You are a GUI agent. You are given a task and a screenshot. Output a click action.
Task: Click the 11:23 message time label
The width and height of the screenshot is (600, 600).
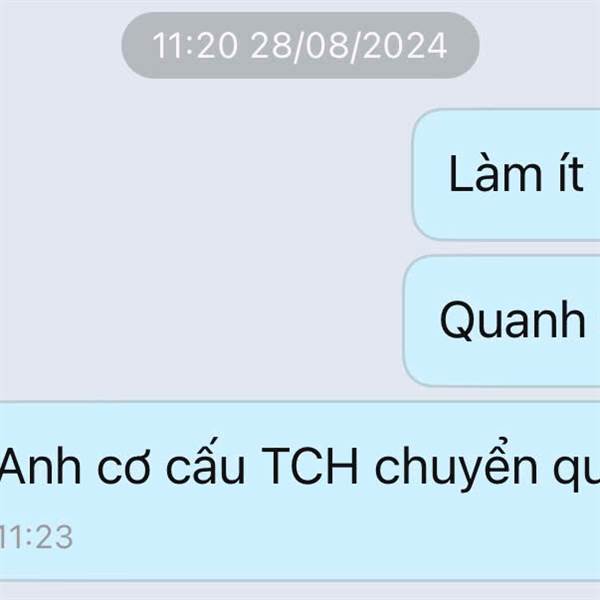[x=36, y=537]
